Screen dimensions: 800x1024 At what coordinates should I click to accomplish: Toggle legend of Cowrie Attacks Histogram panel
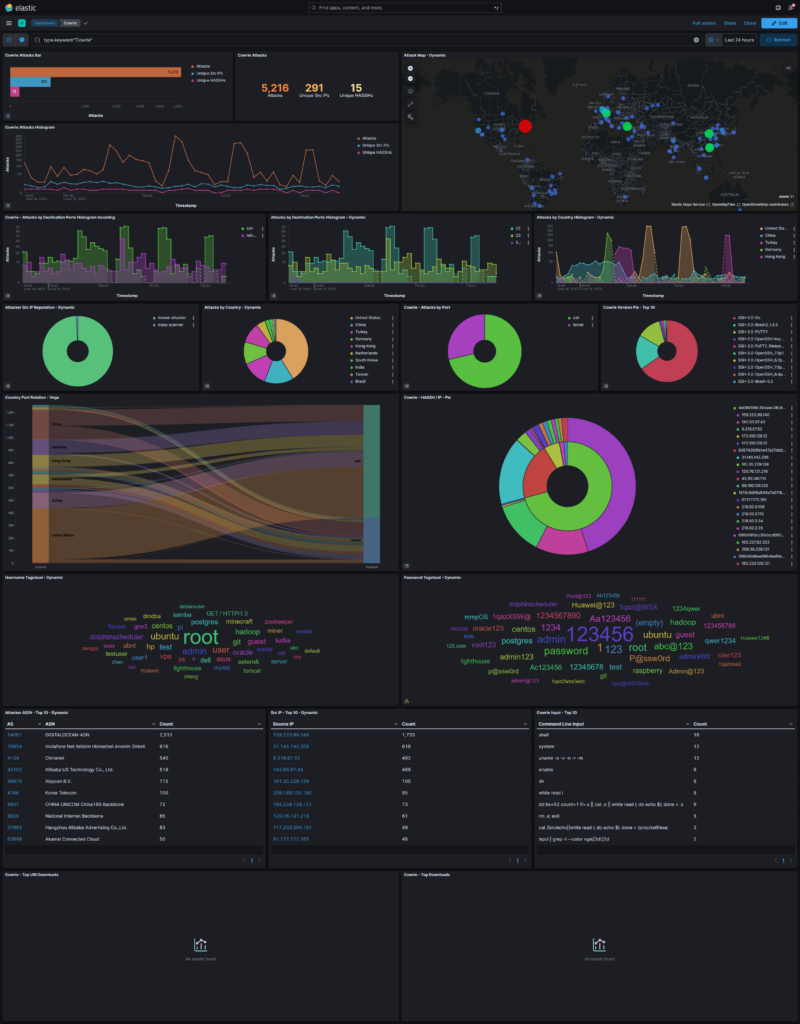[x=8, y=206]
